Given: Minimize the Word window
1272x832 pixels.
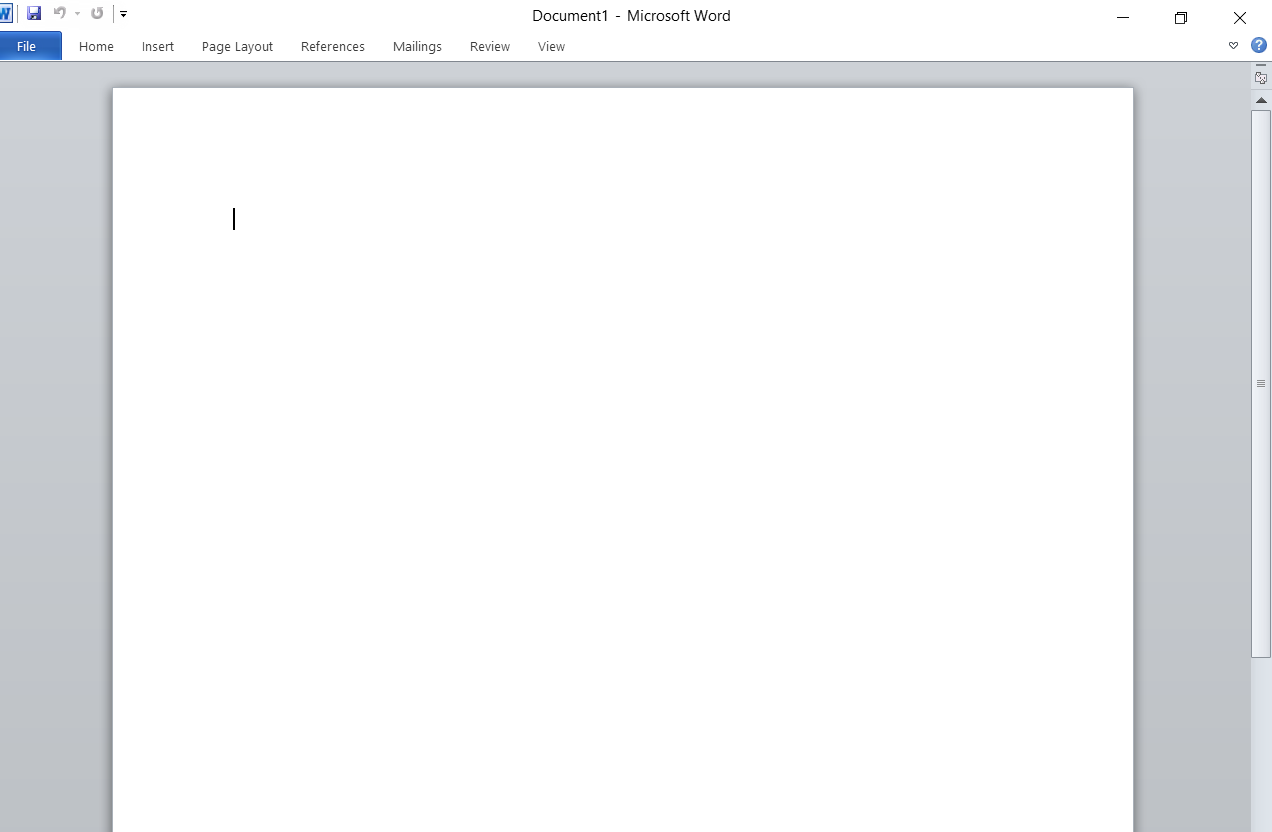Looking at the screenshot, I should click(x=1123, y=17).
